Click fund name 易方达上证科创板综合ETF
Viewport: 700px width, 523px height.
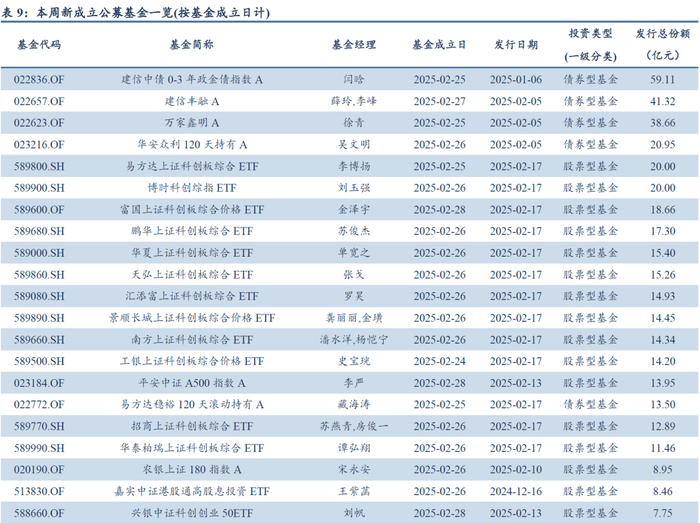(x=192, y=166)
